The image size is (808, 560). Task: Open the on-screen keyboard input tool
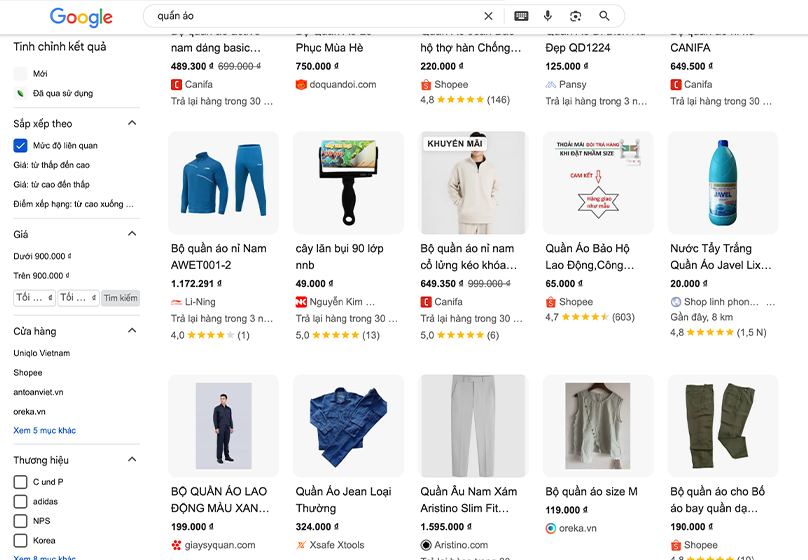click(x=521, y=16)
